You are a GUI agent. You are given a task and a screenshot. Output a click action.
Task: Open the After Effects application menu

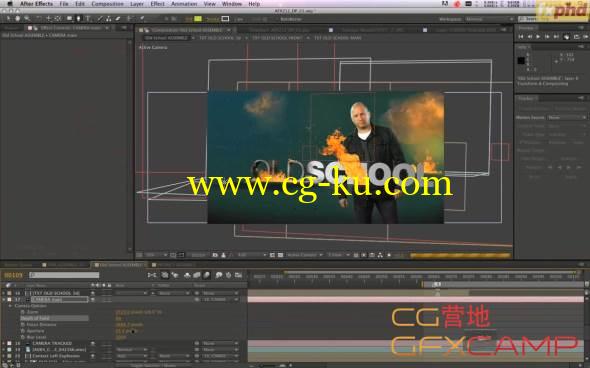click(x=36, y=4)
